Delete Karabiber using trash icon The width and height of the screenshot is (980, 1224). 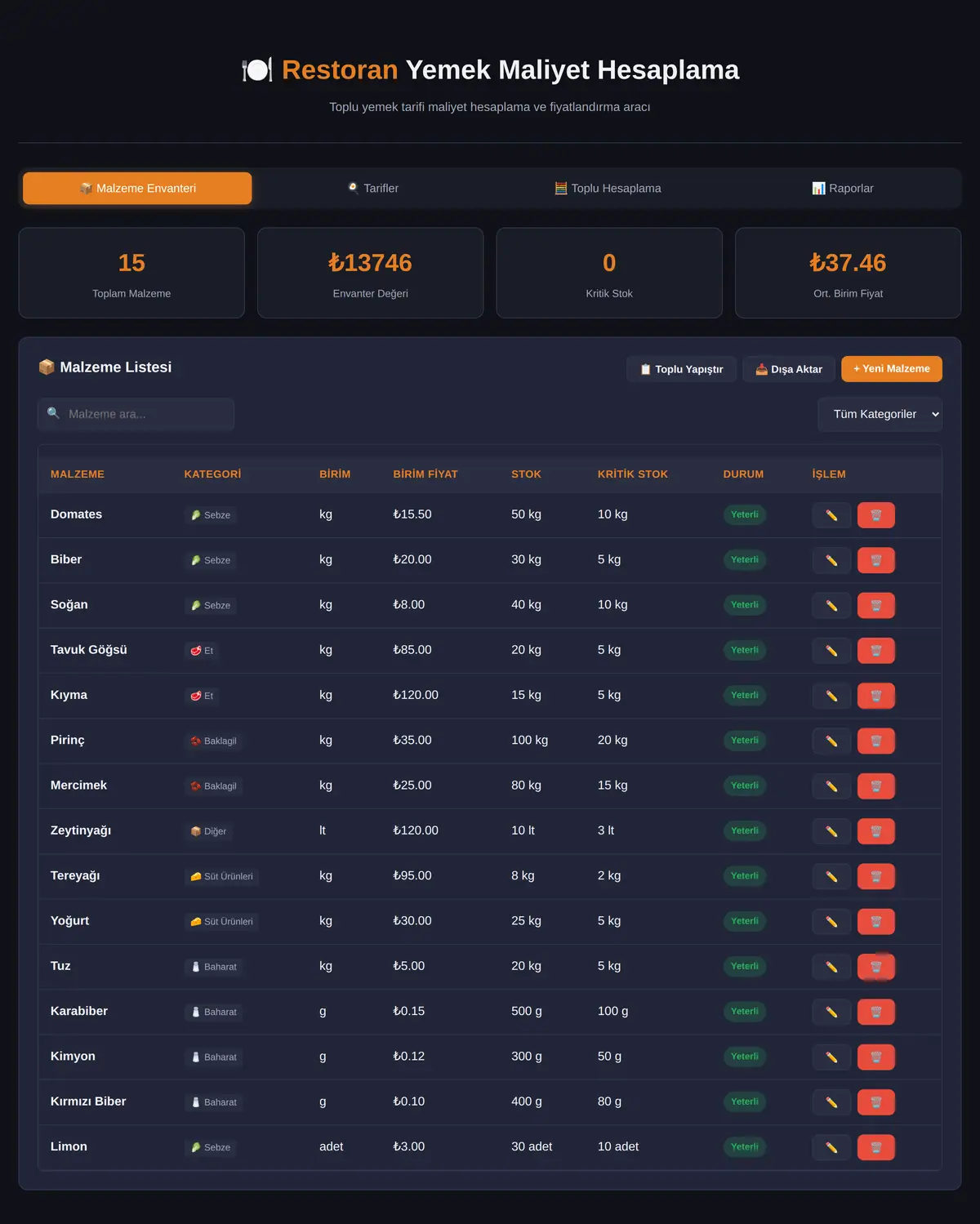coord(876,1013)
